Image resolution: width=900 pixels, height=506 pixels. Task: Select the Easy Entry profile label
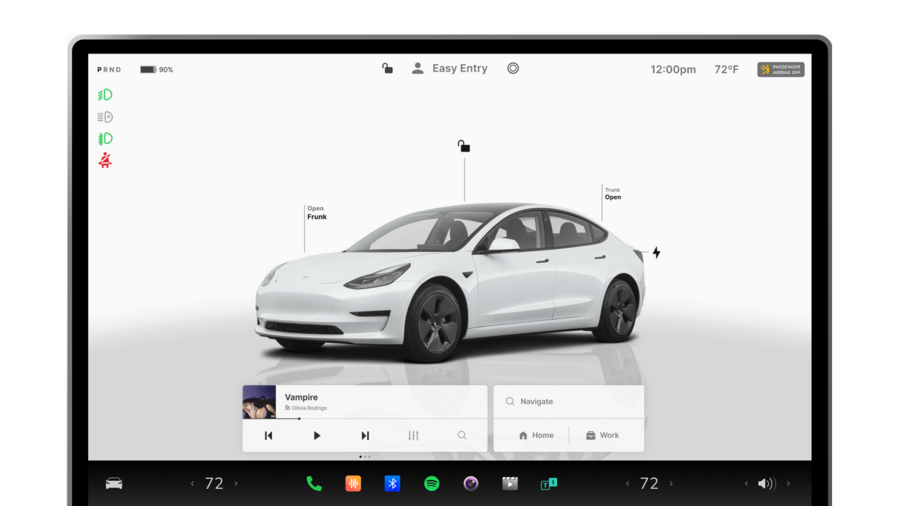(x=460, y=68)
